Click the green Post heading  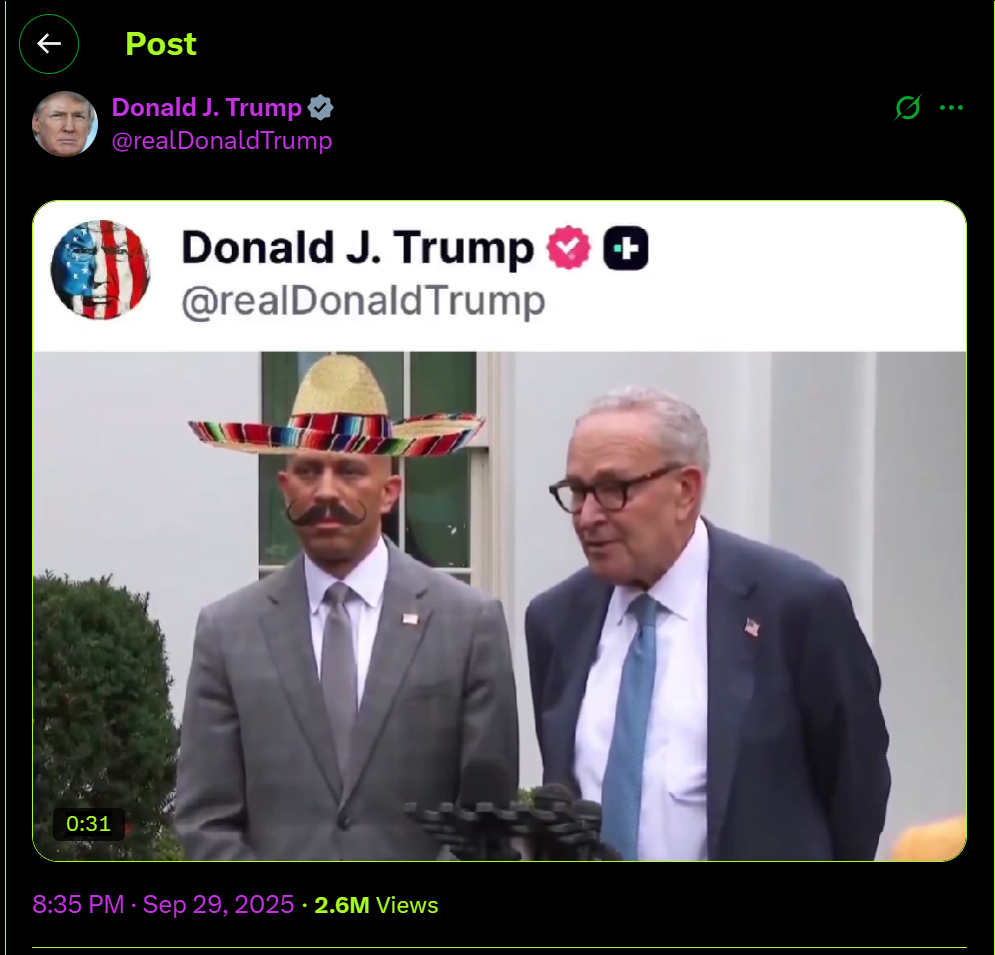click(161, 44)
